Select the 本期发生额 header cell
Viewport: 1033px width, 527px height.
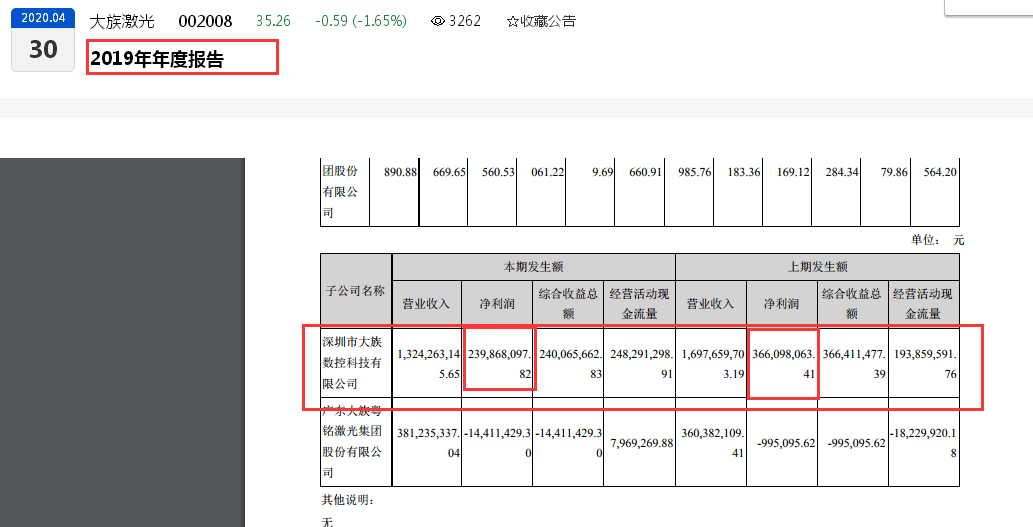point(533,267)
